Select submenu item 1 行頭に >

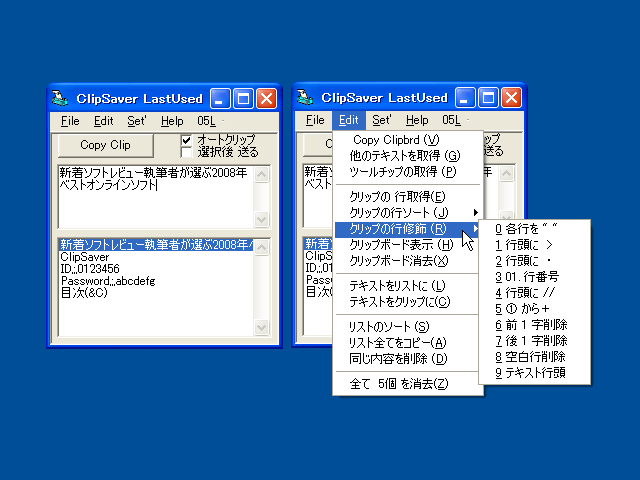tap(534, 244)
